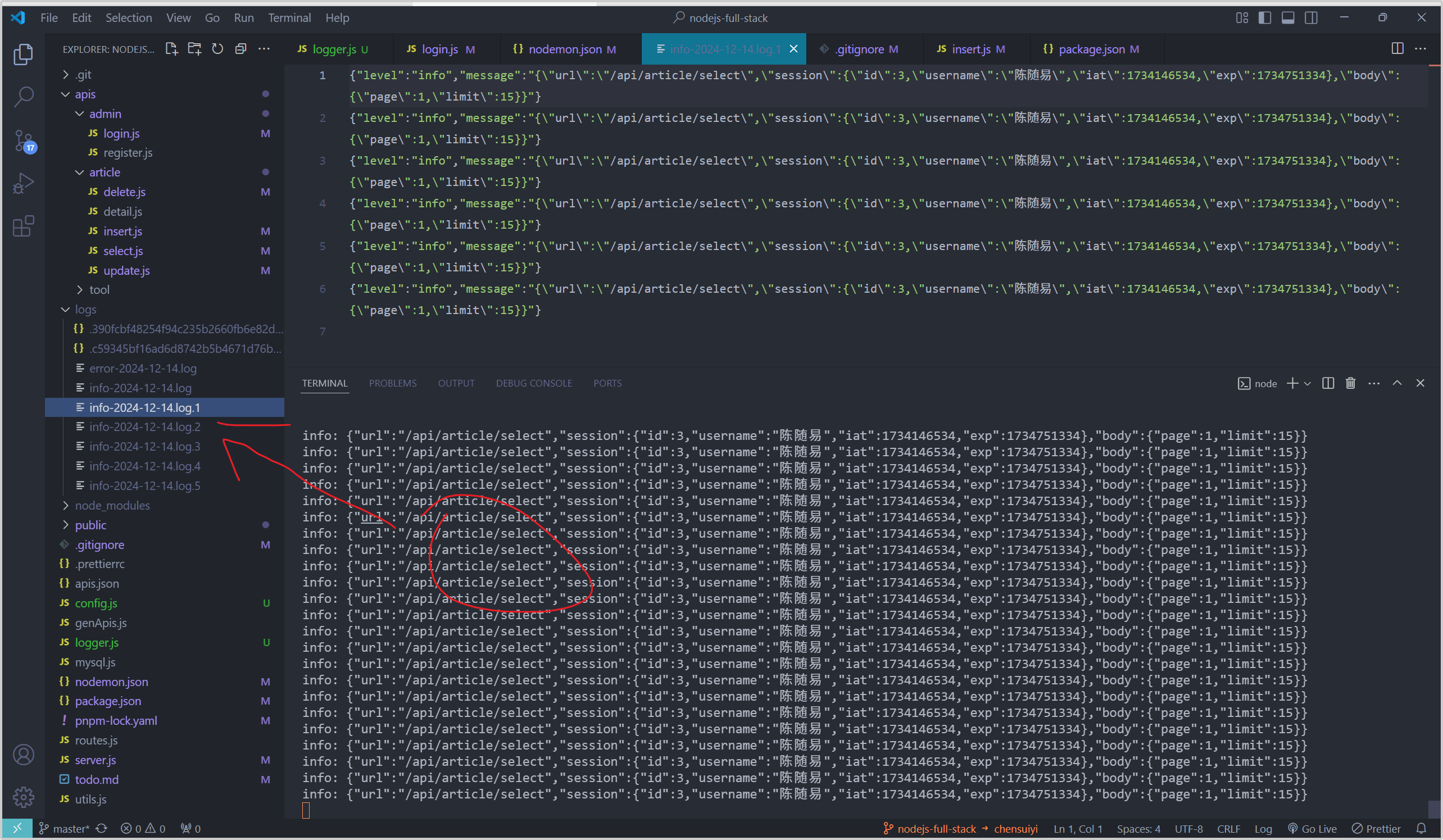Screen dimensions: 1443x840
Task: Toggle the secondary side bar
Action: [x=1312, y=18]
